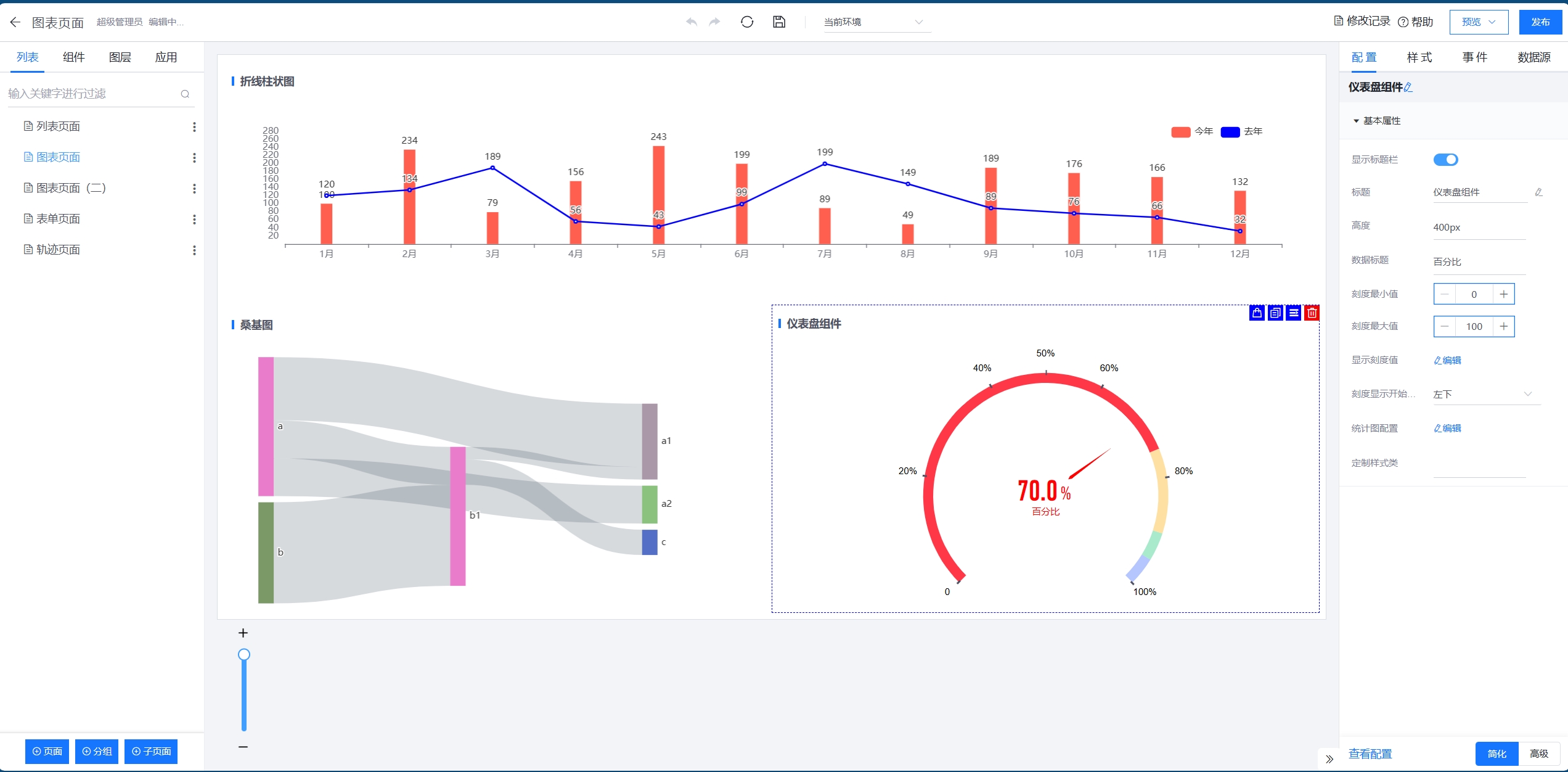Toggle 显示标题栏 switch
1568x772 pixels.
(1445, 160)
